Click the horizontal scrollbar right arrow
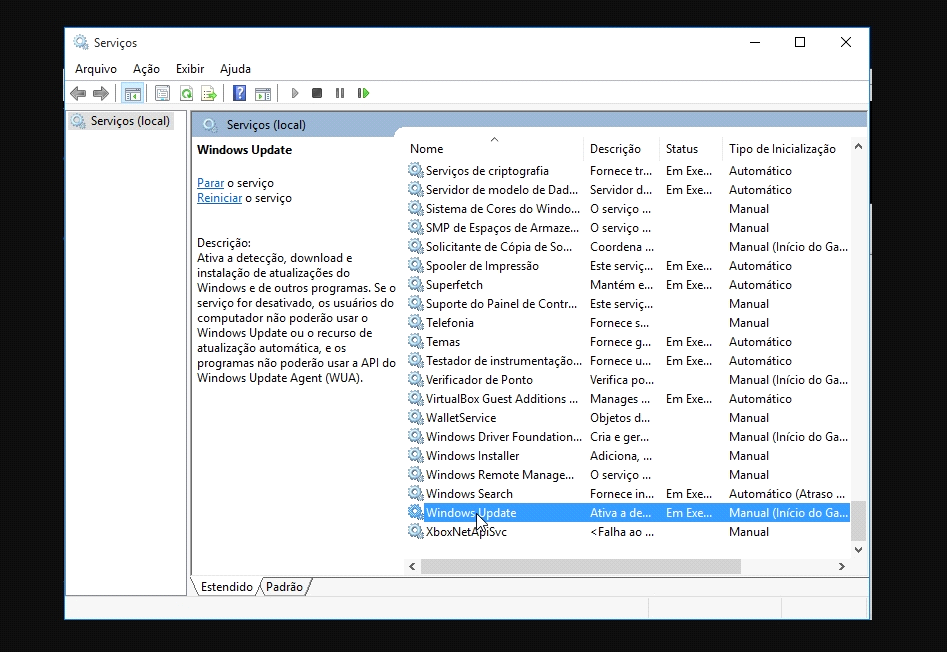947x652 pixels. [x=841, y=566]
